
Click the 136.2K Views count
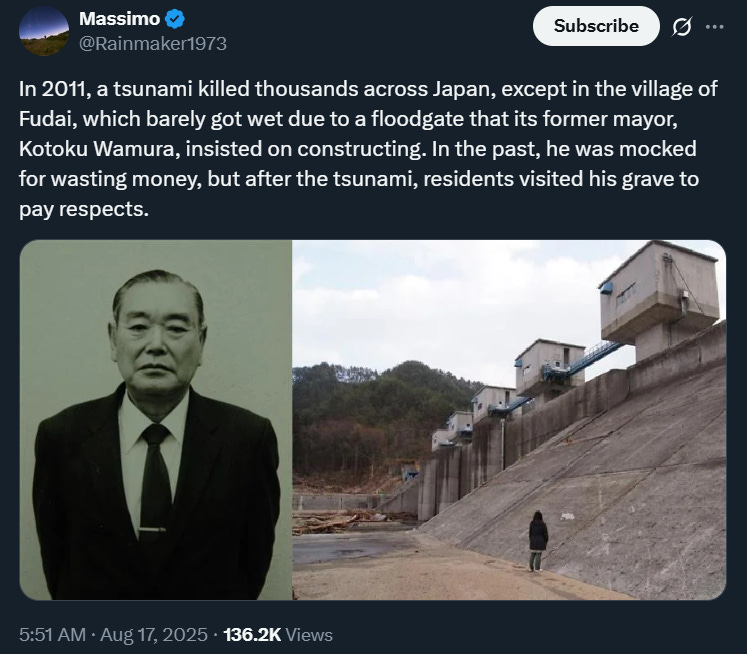point(278,634)
